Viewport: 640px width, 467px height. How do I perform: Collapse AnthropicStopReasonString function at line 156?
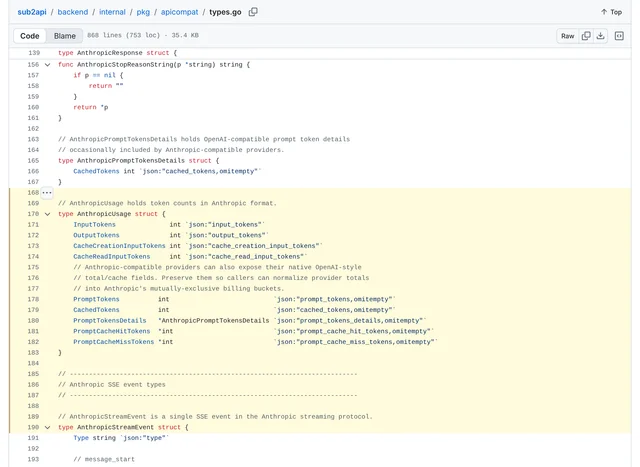tap(48, 64)
